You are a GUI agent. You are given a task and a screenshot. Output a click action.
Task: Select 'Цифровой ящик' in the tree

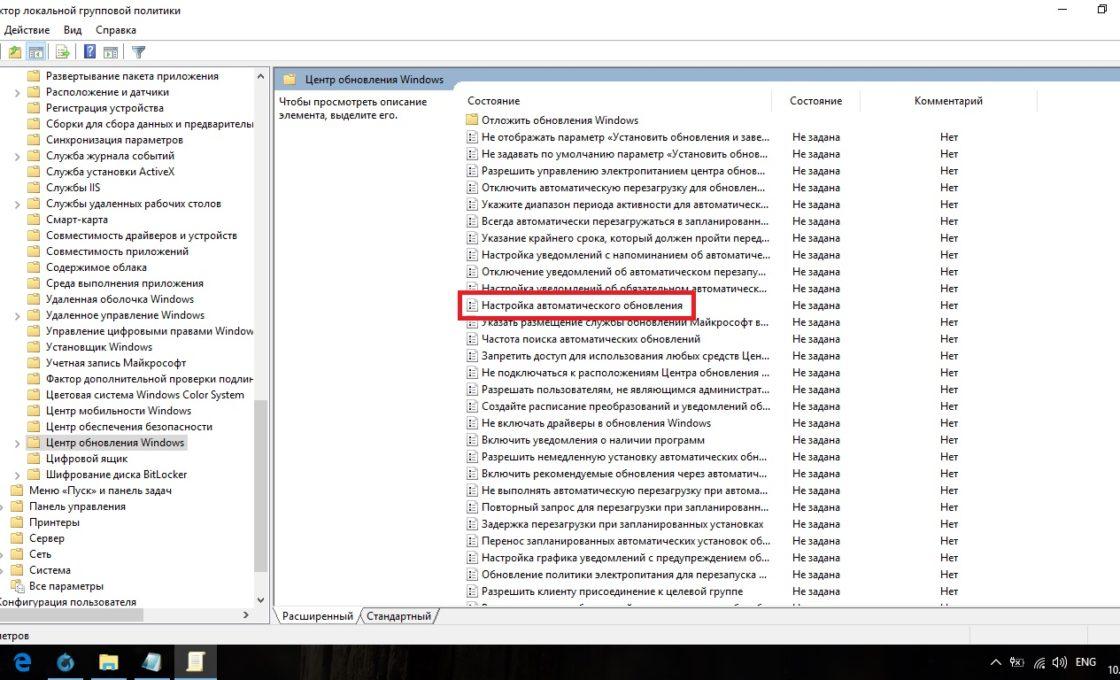click(86, 459)
